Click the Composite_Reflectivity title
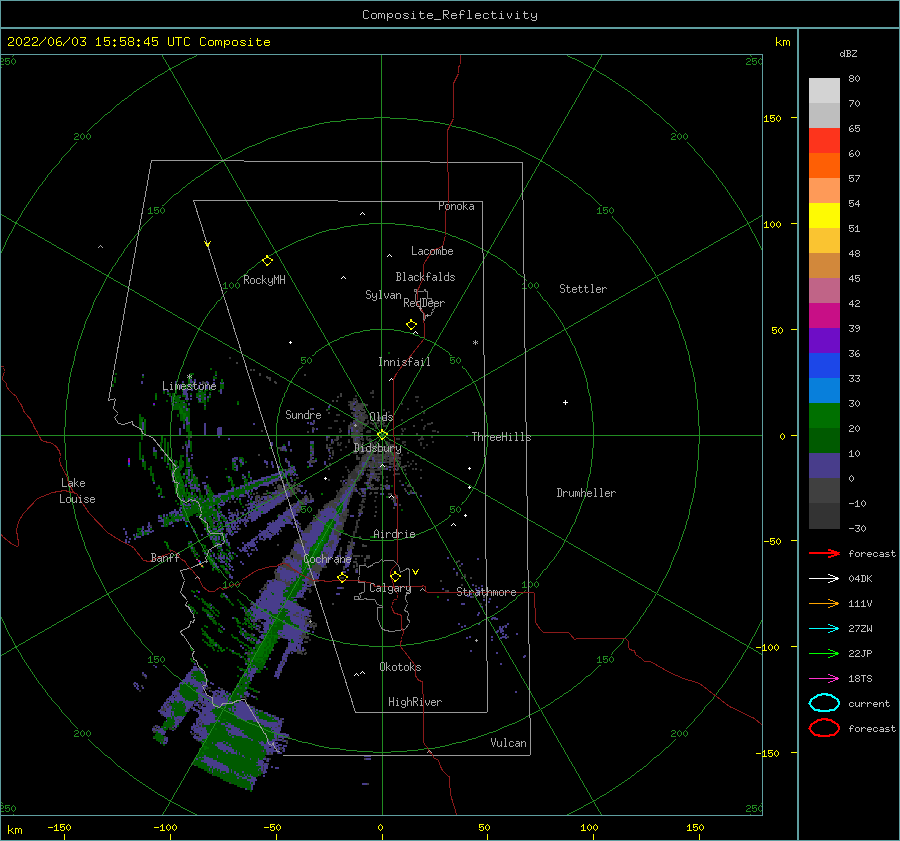 (450, 15)
